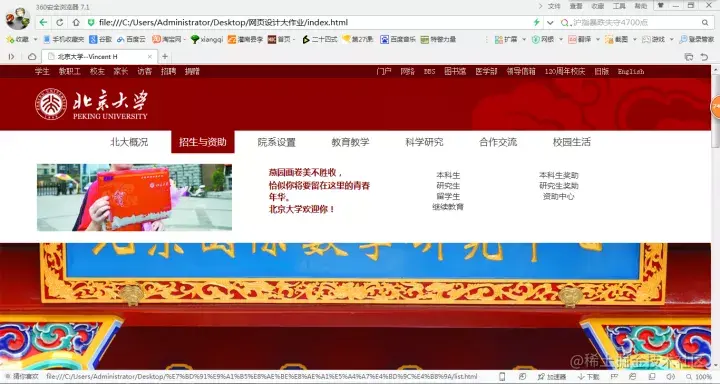The height and width of the screenshot is (384, 720).
Task: Select the 教育教学 navigation tab
Action: pyautogui.click(x=350, y=142)
